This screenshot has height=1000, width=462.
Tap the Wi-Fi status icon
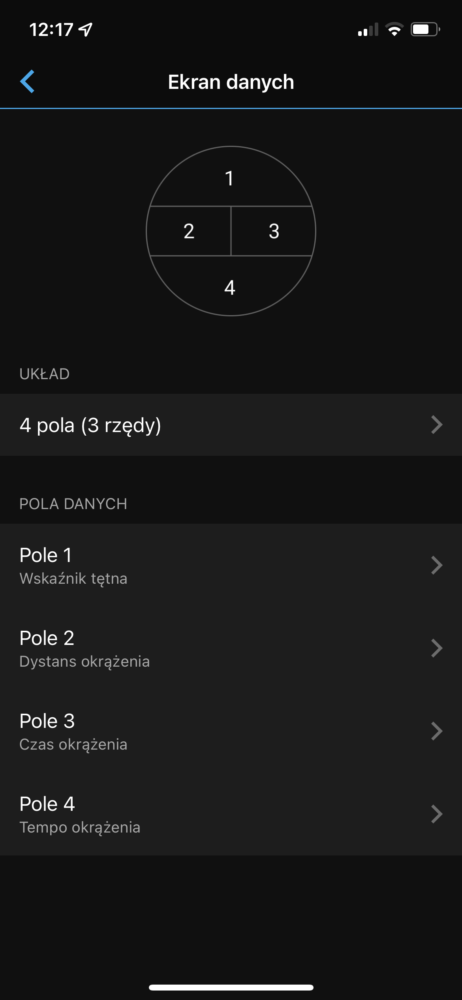[x=395, y=29]
